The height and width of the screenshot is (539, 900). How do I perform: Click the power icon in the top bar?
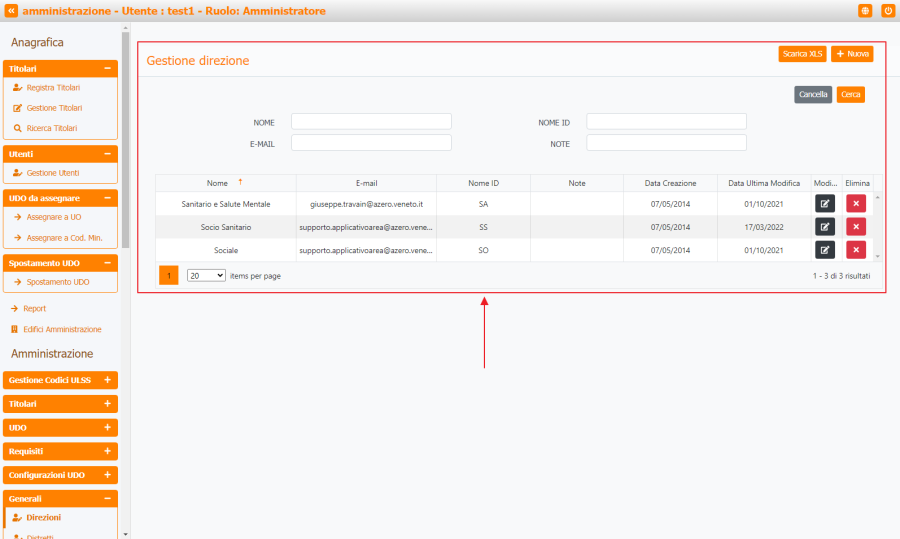point(887,10)
